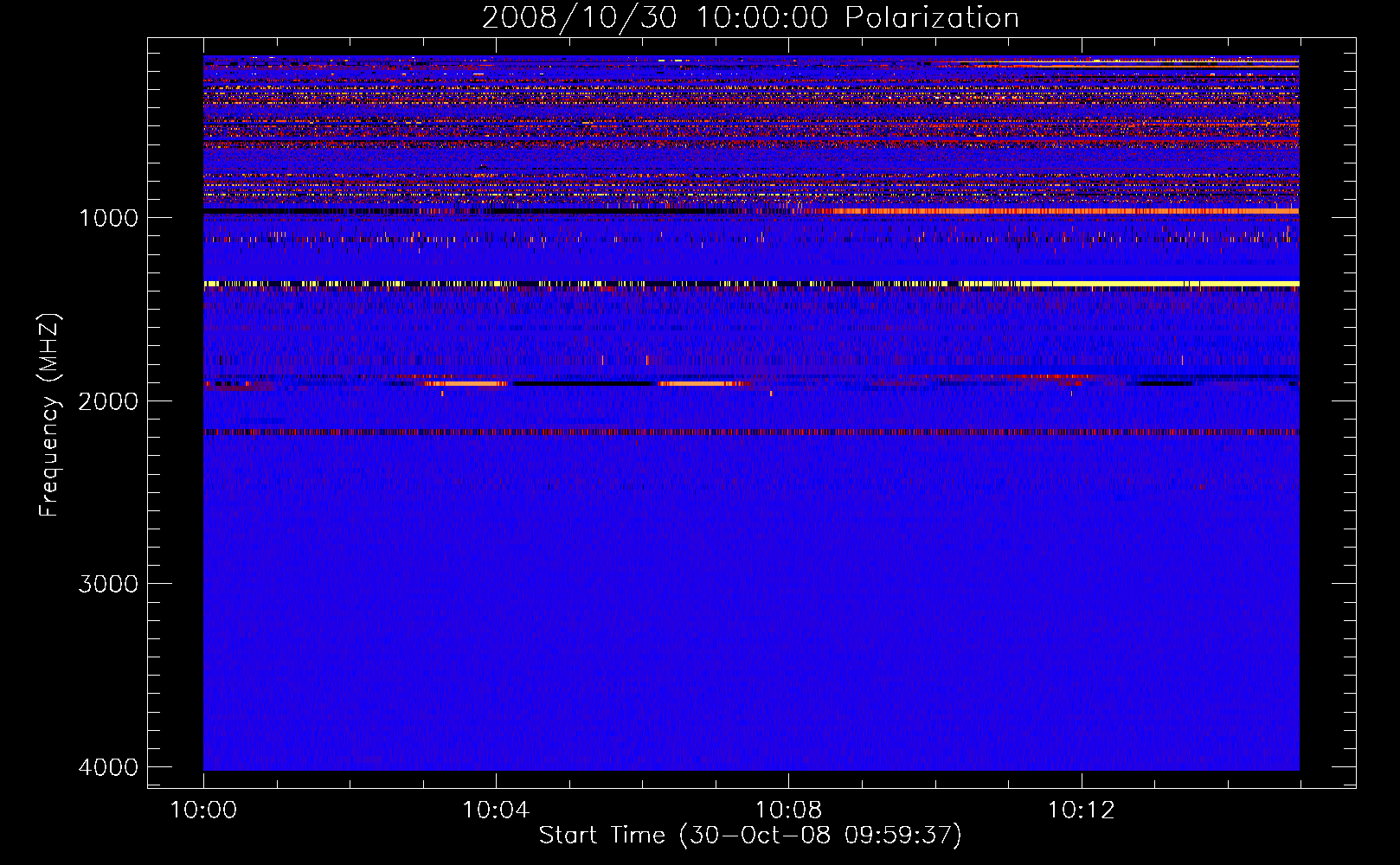
Task: Click the 10:12 time tick label
Action: coord(1081,811)
